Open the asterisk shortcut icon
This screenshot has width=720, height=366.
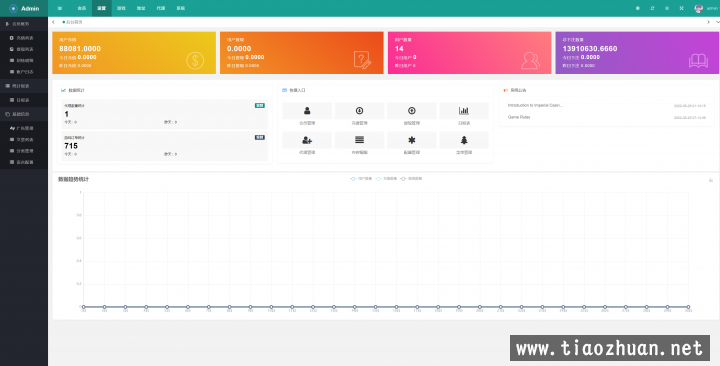click(412, 140)
